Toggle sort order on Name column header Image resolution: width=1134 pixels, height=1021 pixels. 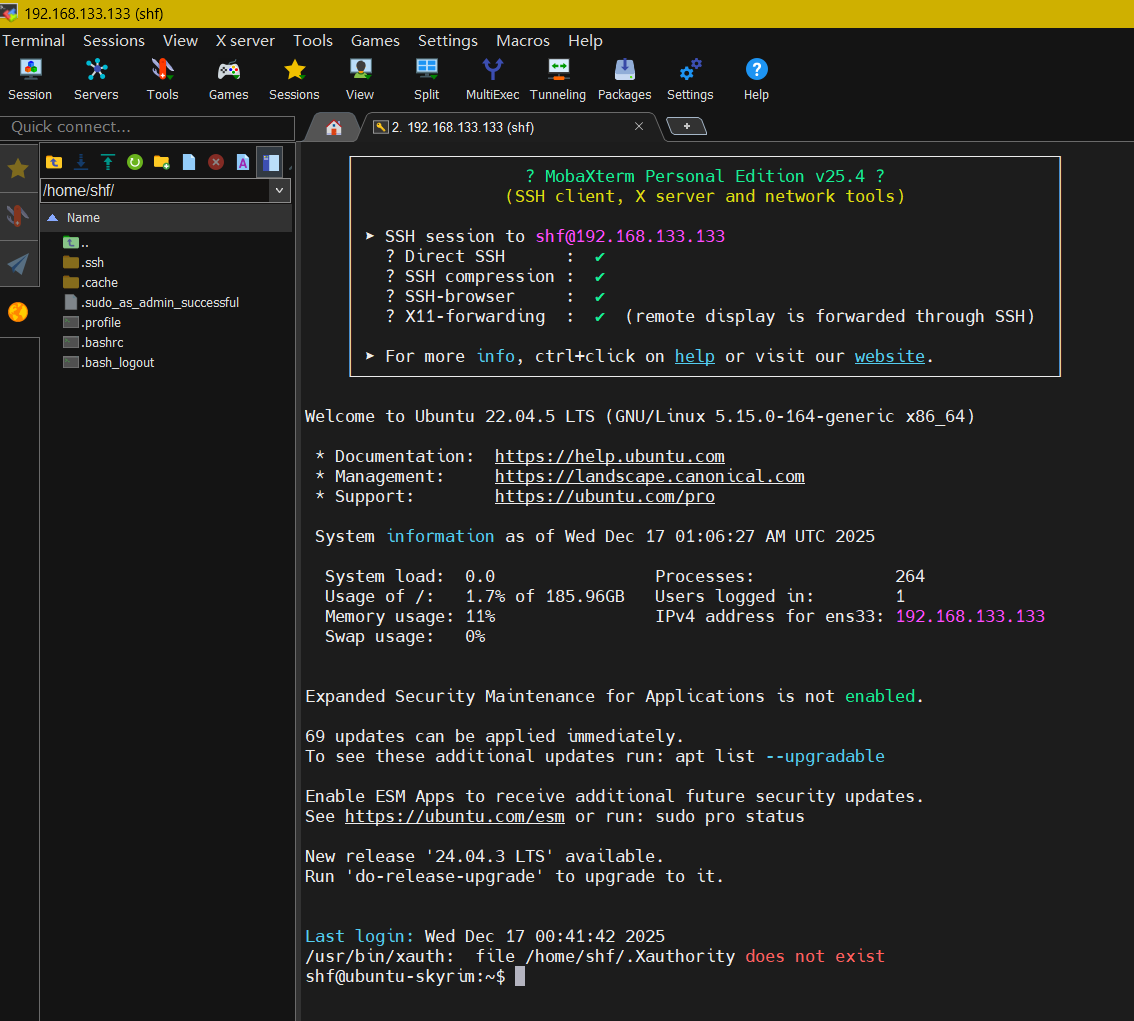pyautogui.click(x=83, y=218)
